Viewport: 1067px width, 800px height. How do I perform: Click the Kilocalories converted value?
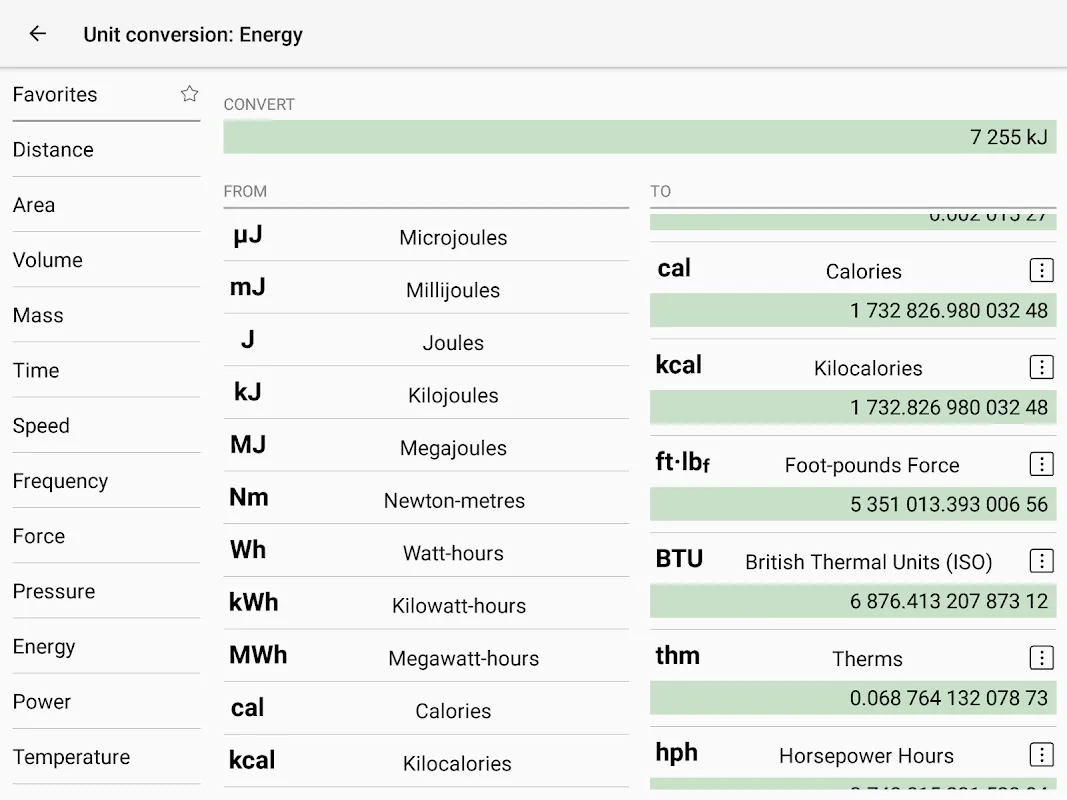pos(852,407)
